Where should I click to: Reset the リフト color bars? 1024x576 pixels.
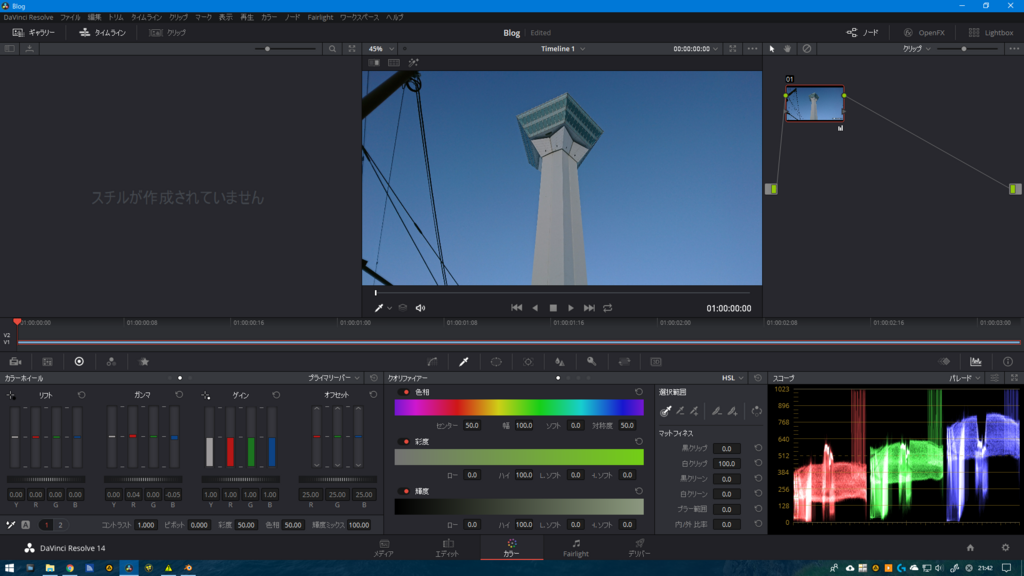pos(82,395)
